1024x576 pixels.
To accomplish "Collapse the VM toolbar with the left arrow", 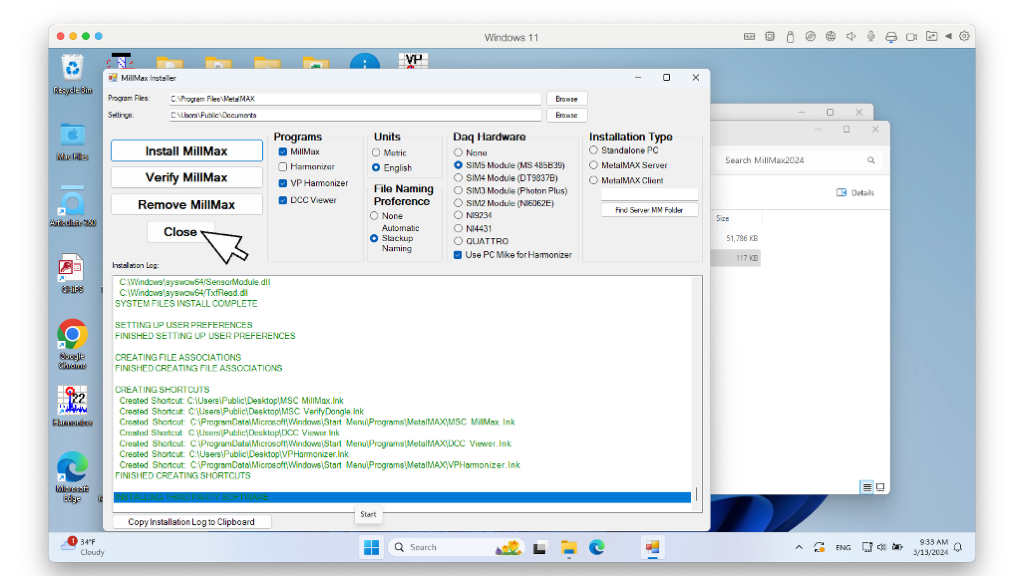I will point(948,37).
